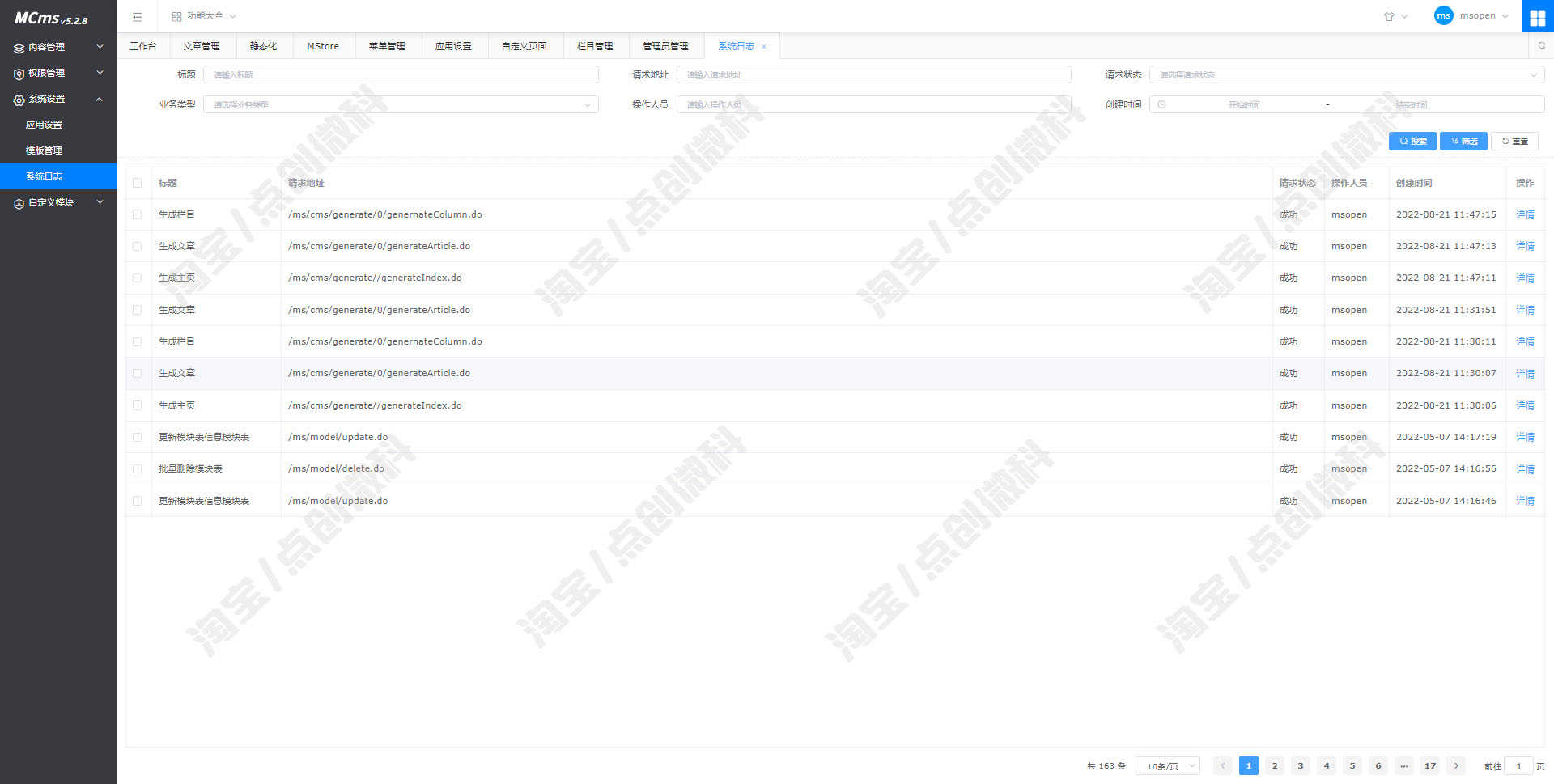Close the 系统日志 tab

(764, 47)
